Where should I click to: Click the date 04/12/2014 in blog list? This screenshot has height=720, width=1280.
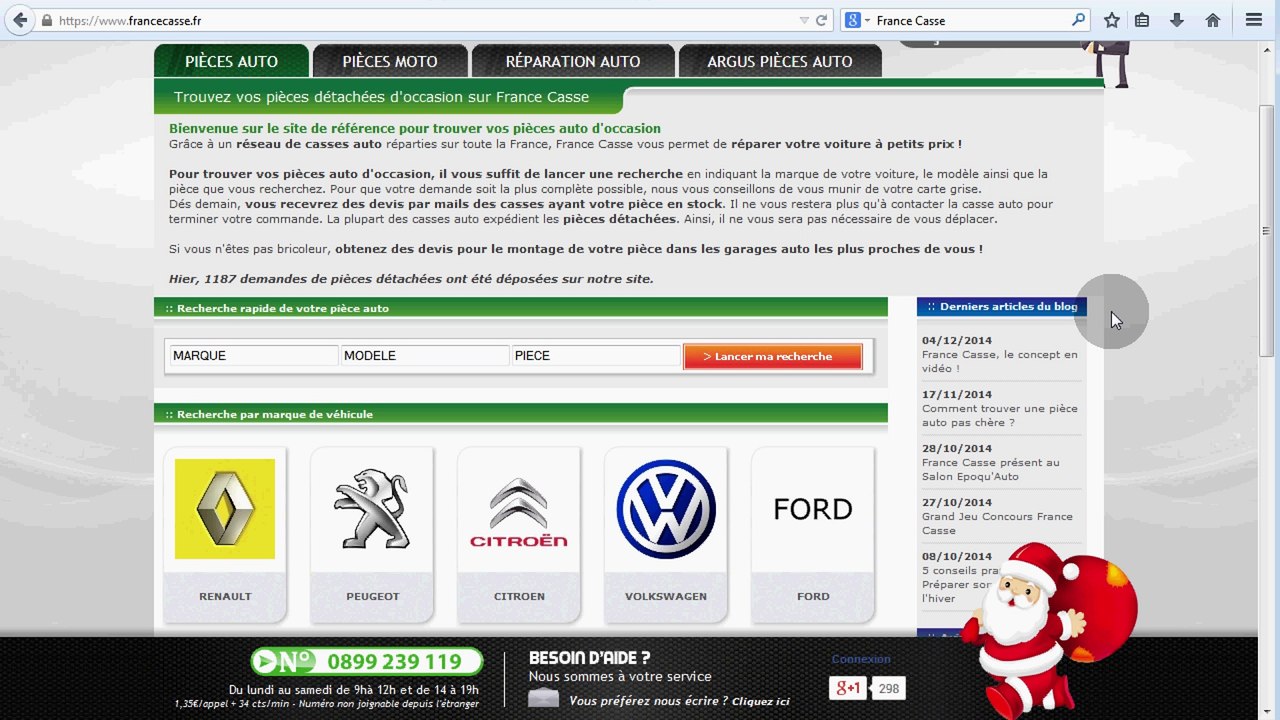(x=957, y=340)
